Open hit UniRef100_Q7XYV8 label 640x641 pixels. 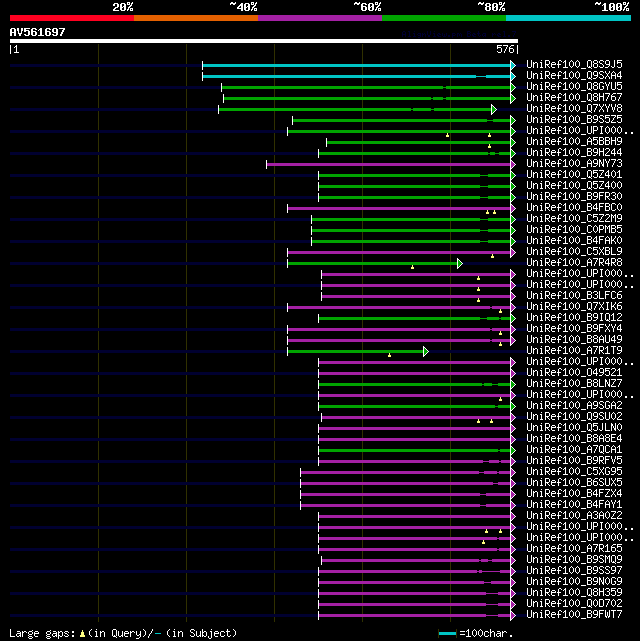pyautogui.click(x=574, y=109)
